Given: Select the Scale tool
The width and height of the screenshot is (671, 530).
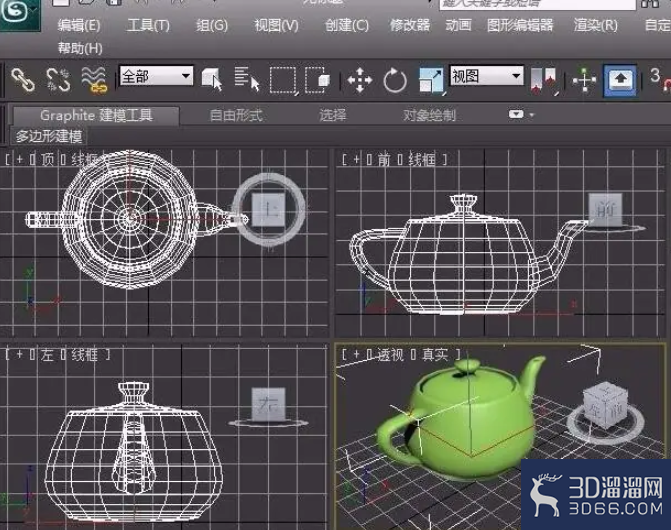Looking at the screenshot, I should (431, 80).
